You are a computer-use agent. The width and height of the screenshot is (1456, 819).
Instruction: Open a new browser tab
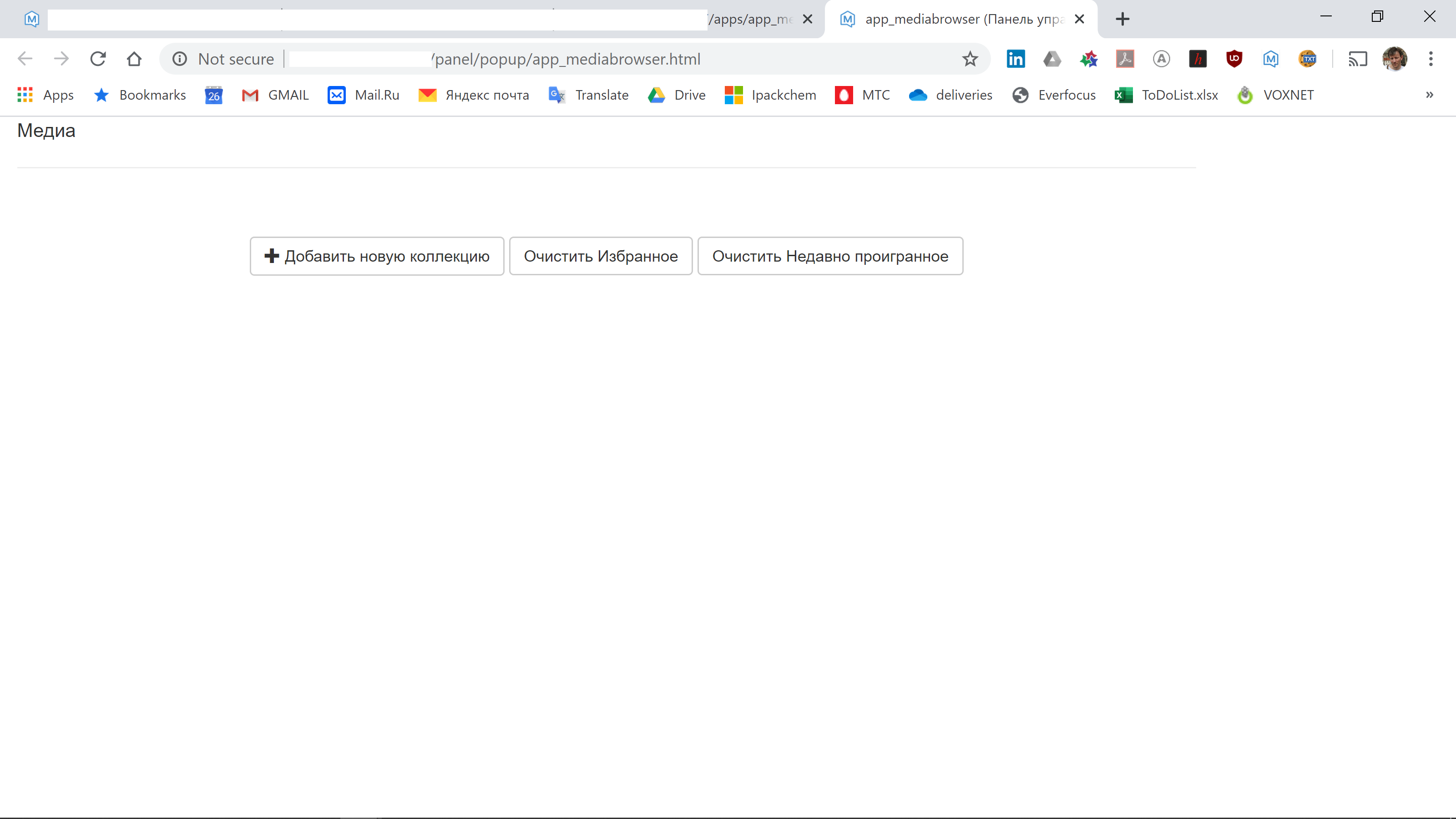point(1122,19)
